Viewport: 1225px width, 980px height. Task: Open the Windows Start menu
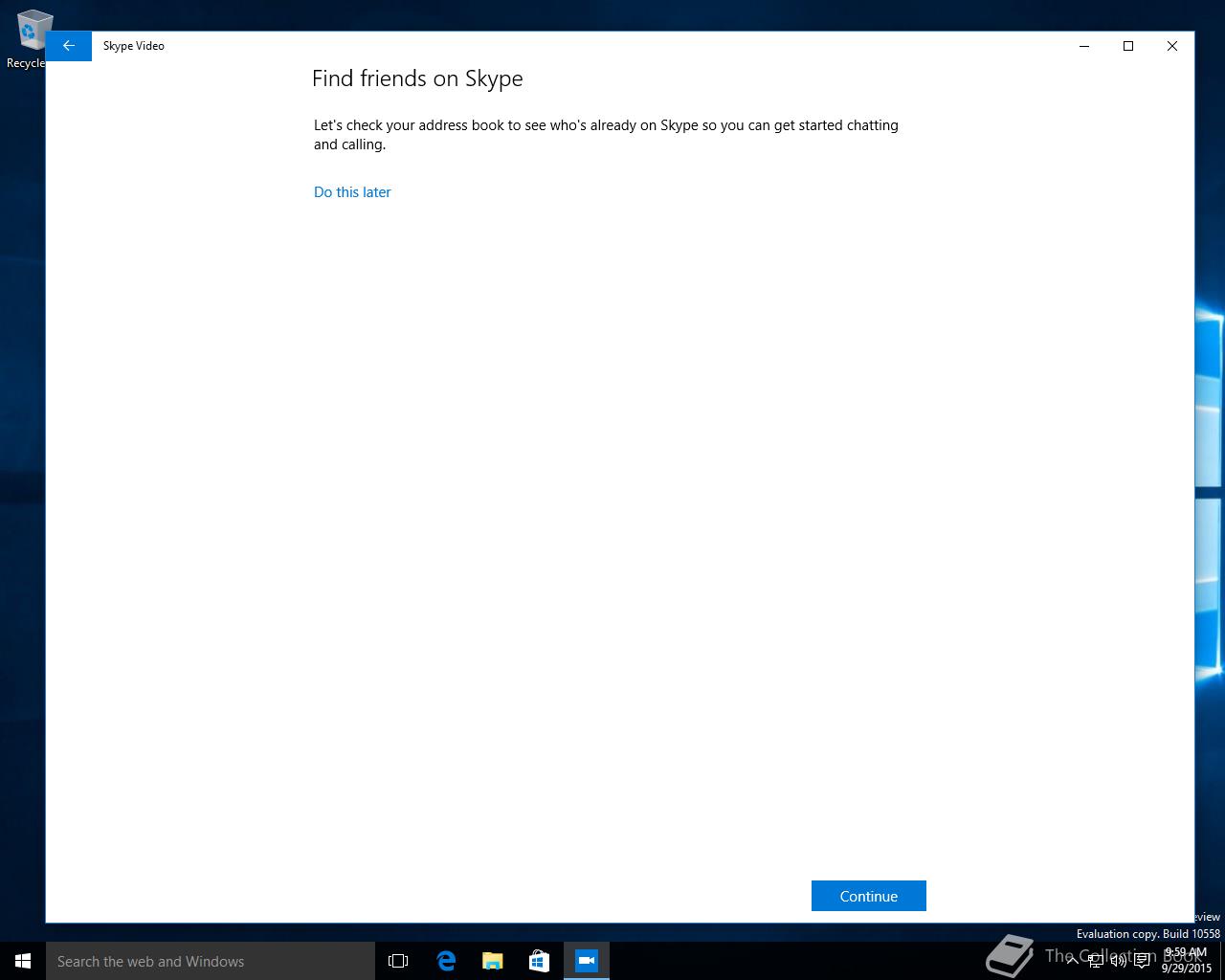coord(23,961)
